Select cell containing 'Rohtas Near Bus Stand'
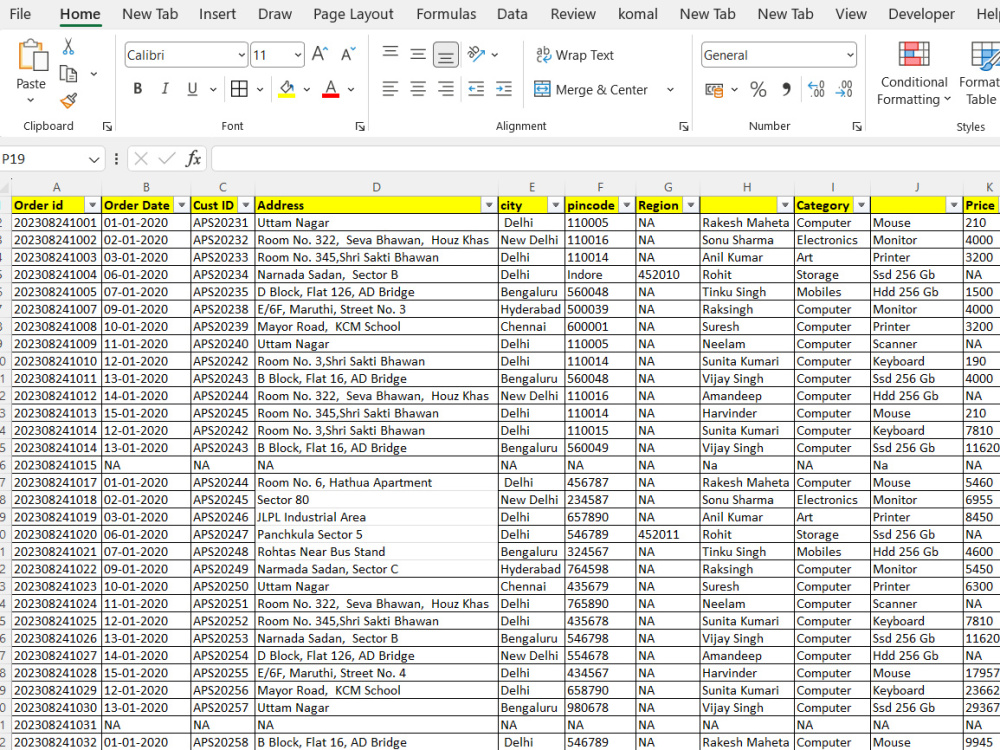This screenshot has height=750, width=1000. coord(376,552)
